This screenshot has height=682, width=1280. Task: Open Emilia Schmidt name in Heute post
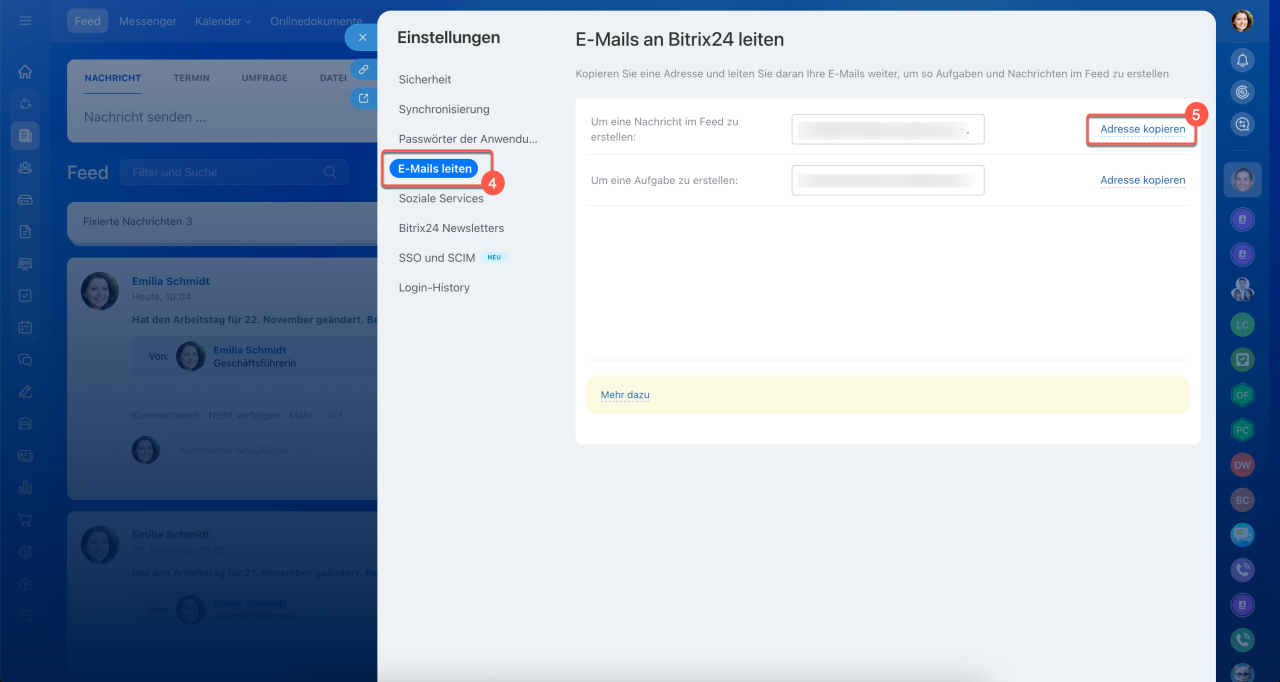[x=171, y=282]
